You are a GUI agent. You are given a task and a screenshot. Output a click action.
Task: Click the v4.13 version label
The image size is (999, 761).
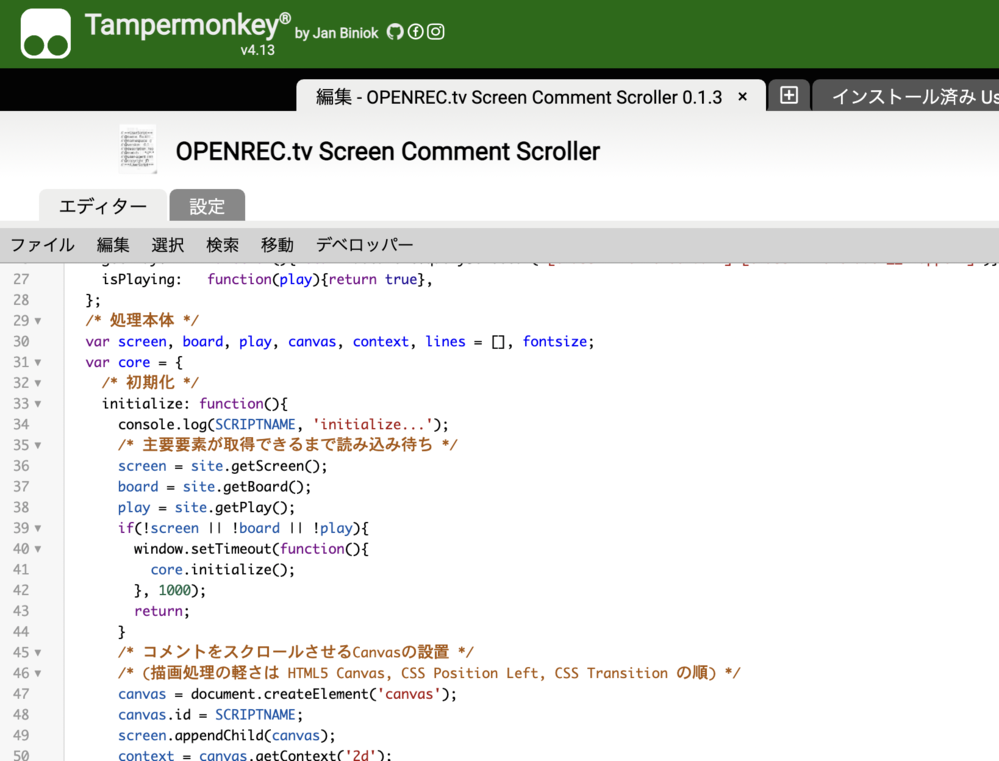pos(257,50)
